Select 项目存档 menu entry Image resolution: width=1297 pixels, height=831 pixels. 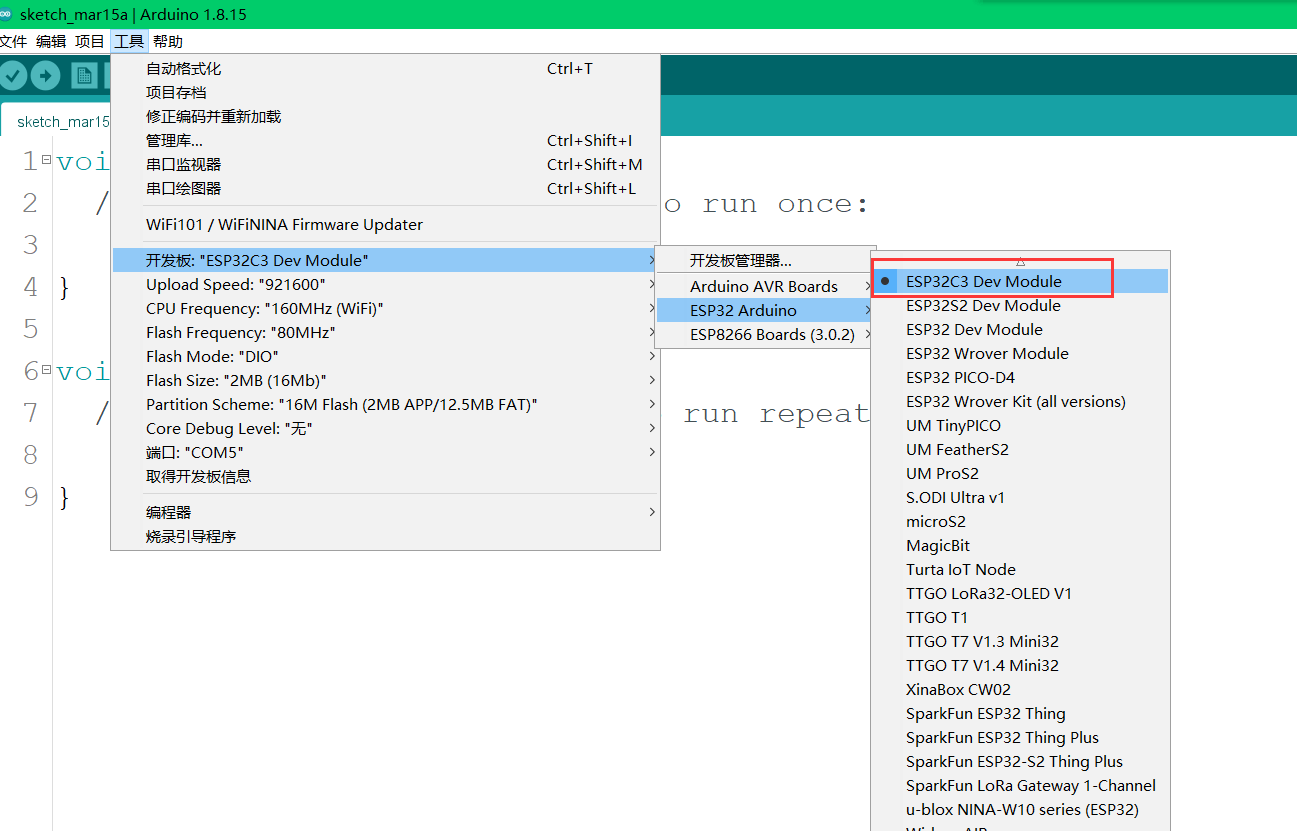(385, 93)
